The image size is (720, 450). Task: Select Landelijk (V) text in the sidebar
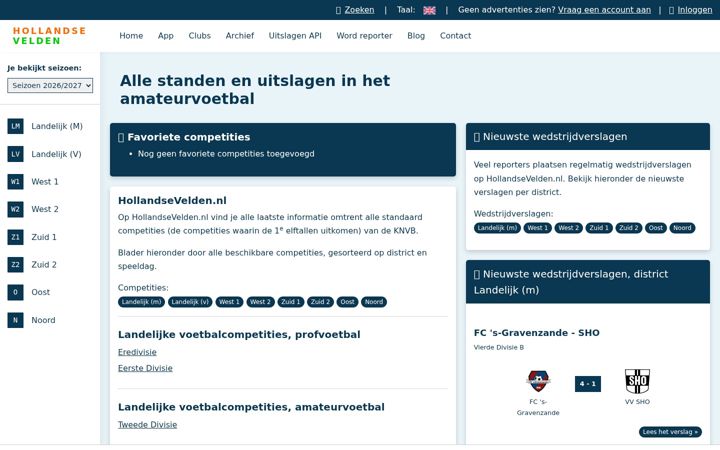pos(56,154)
